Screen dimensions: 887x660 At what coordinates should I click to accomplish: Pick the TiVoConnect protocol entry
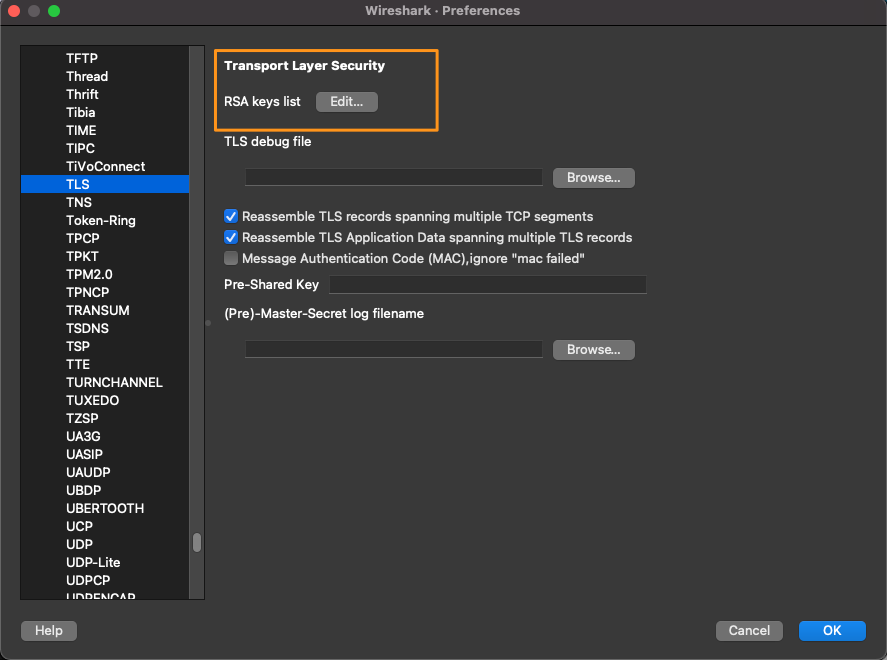pos(105,166)
